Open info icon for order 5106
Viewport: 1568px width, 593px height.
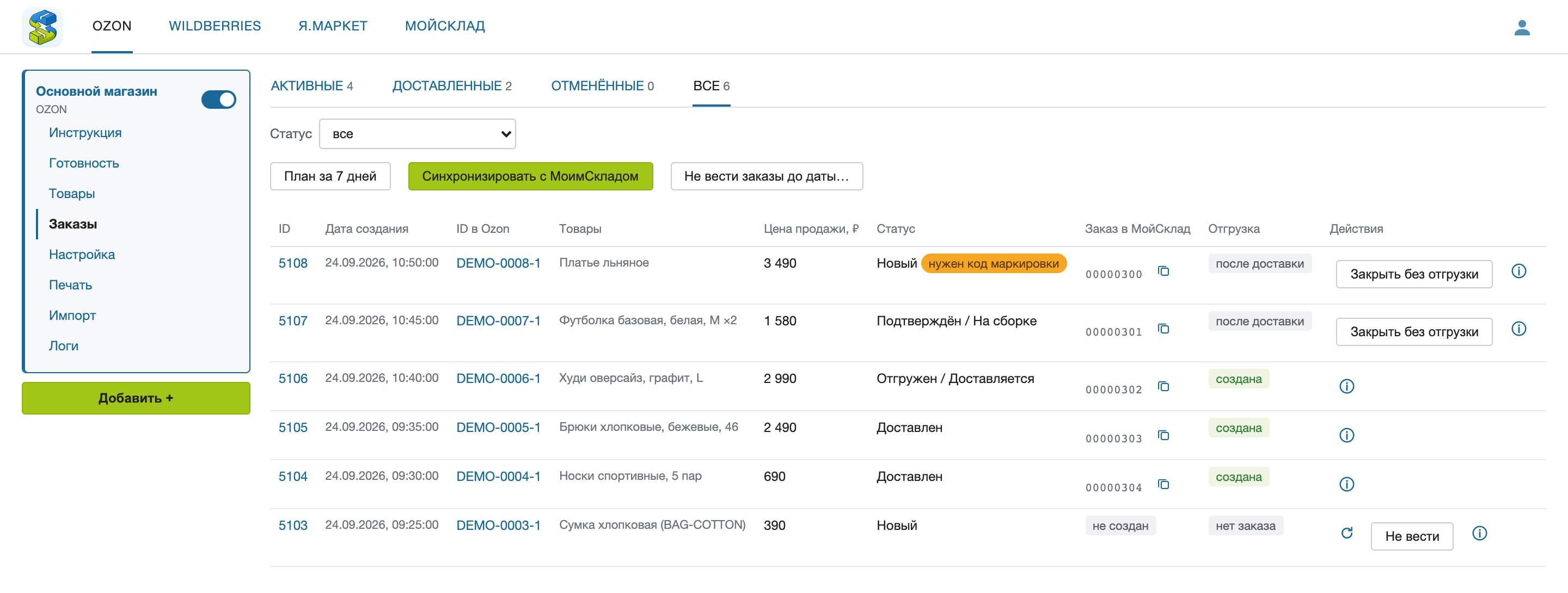(1346, 387)
